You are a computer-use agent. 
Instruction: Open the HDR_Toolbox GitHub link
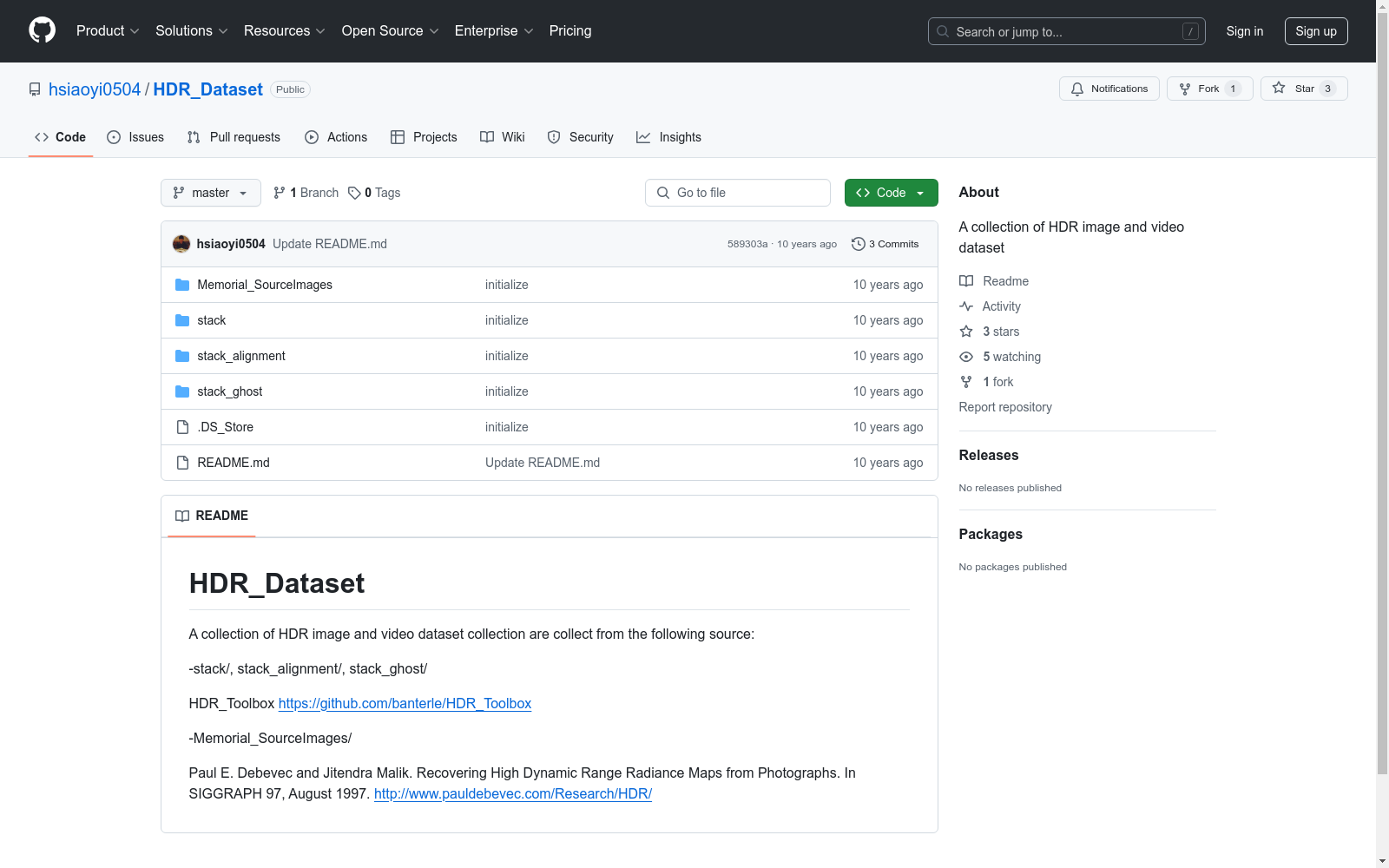click(405, 703)
